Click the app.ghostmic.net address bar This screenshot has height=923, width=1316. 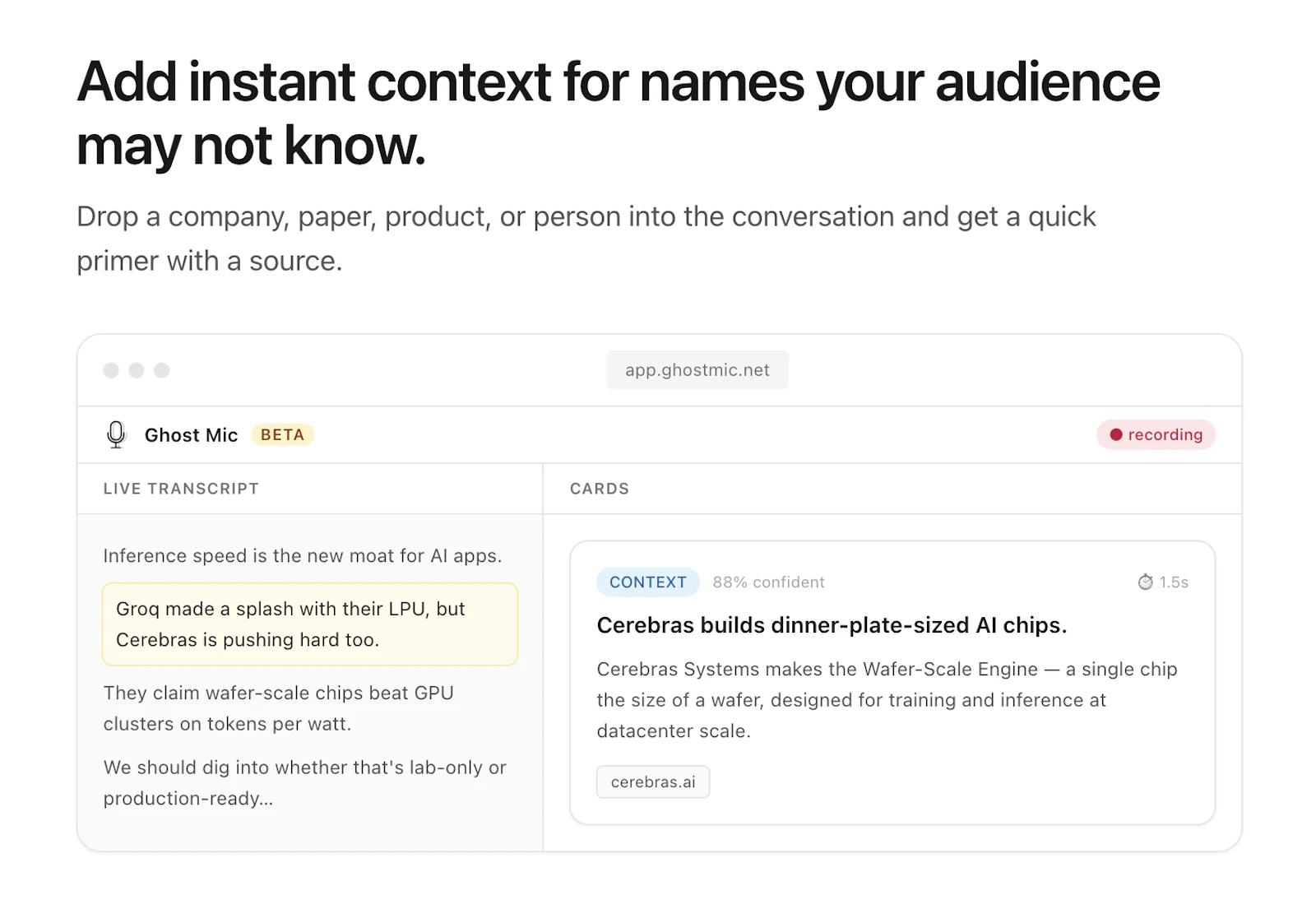697,370
